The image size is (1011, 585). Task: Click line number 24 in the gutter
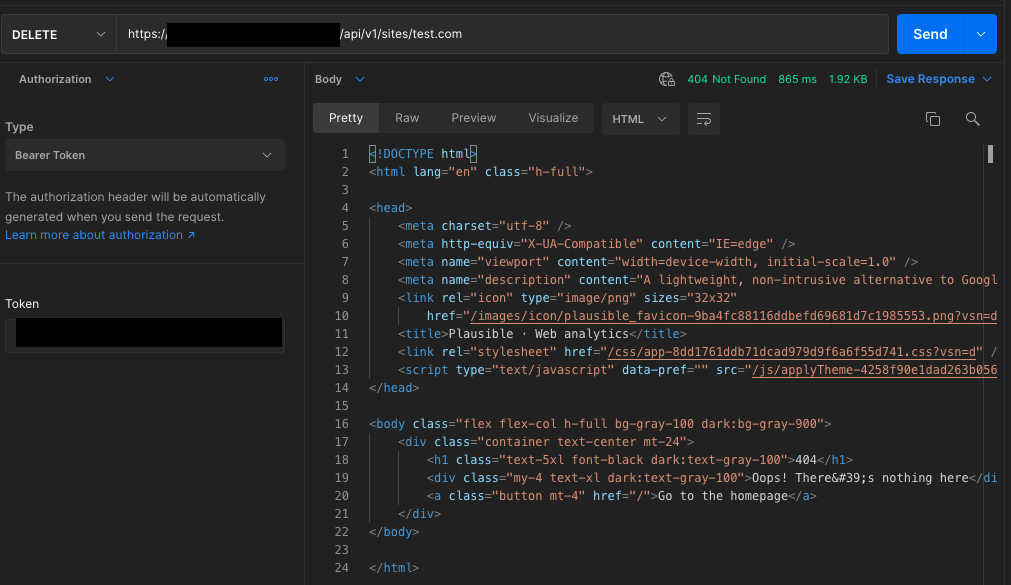click(x=341, y=568)
